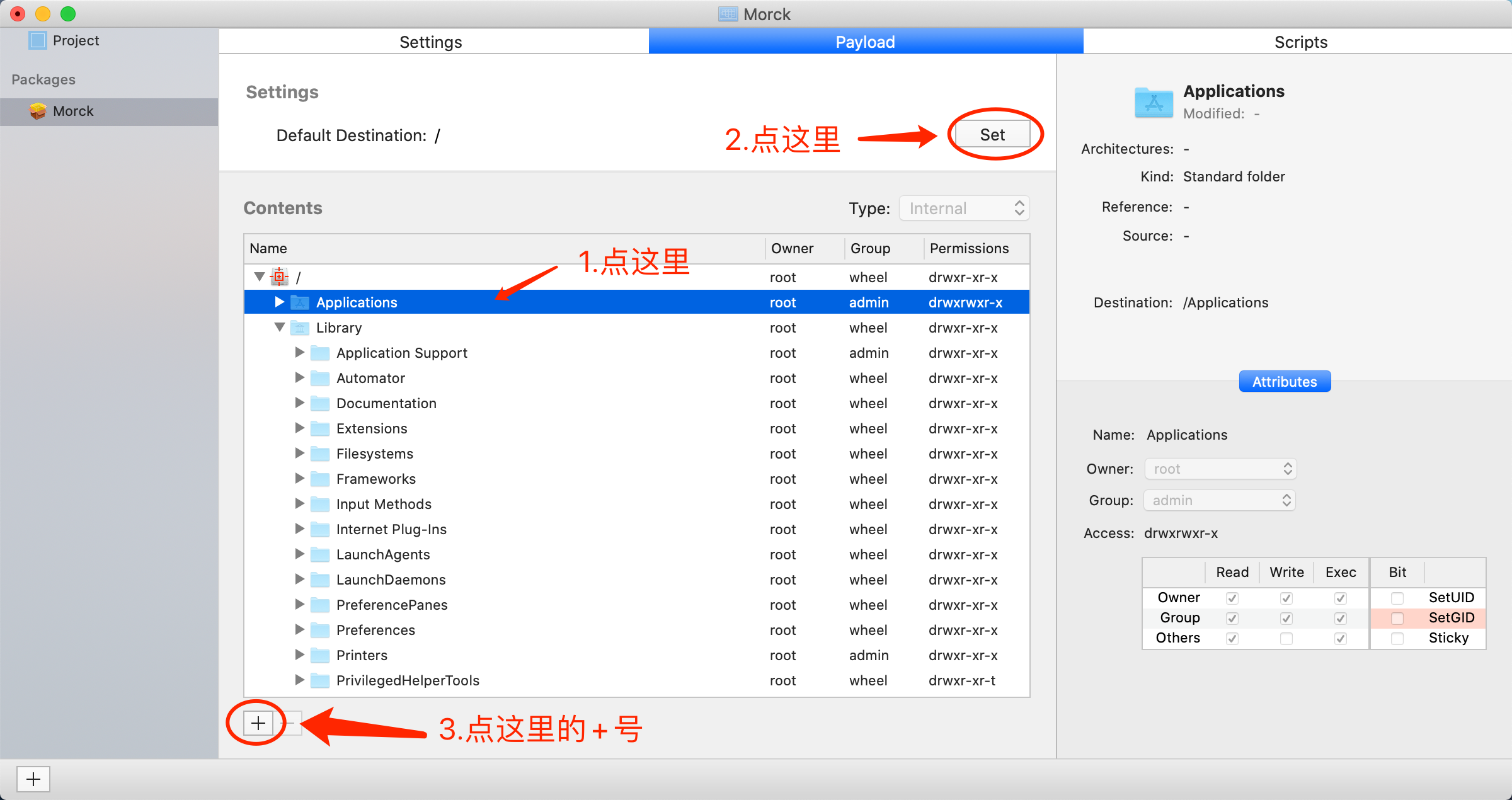Click the Attributes button

click(1284, 382)
